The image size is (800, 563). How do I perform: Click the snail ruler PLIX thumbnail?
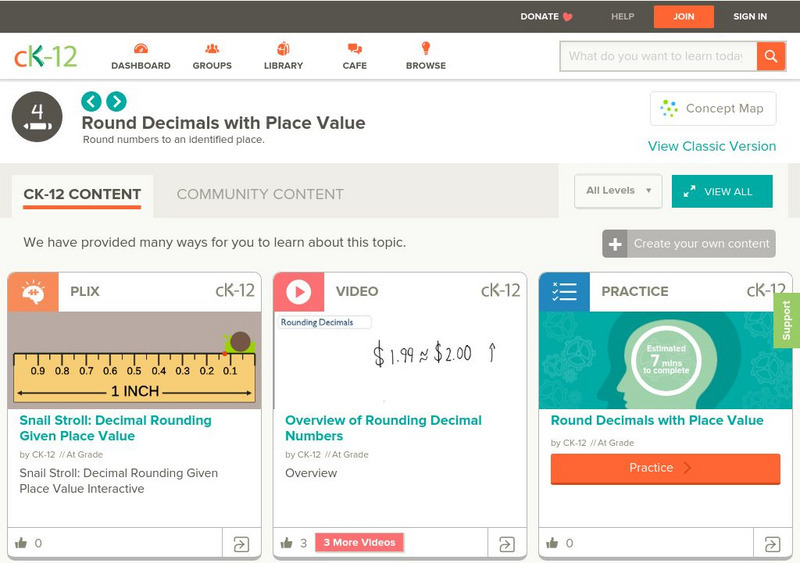pyautogui.click(x=134, y=360)
